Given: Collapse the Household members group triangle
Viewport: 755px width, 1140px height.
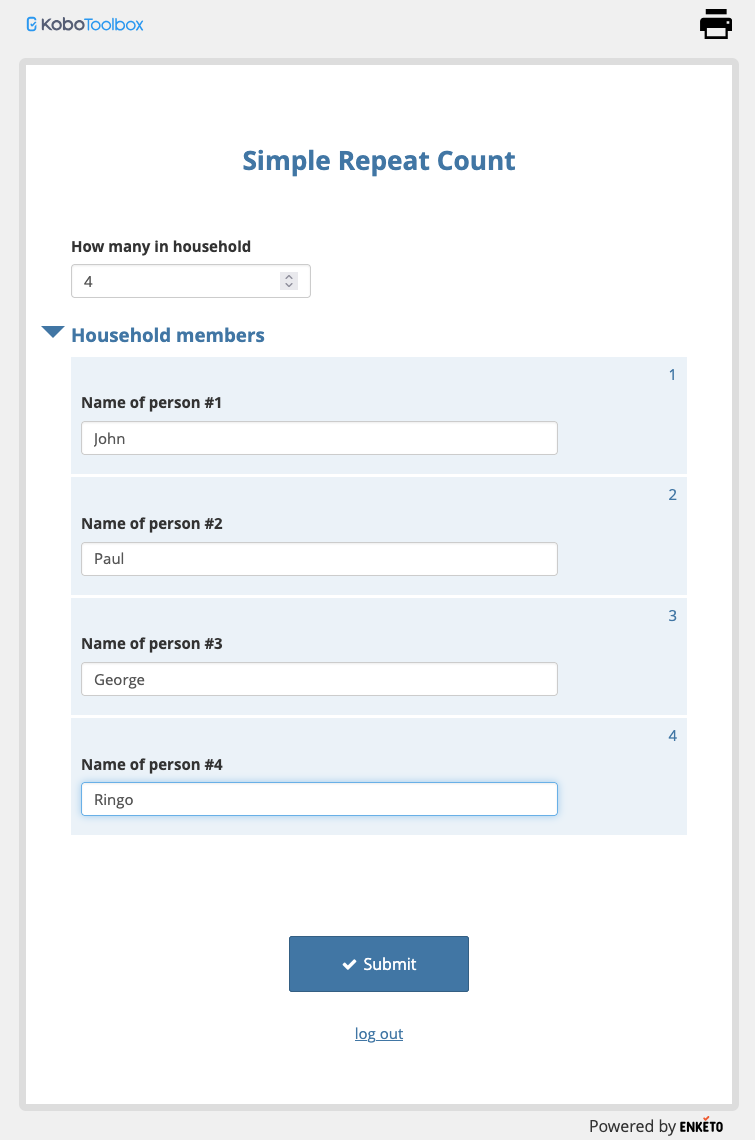Looking at the screenshot, I should (53, 333).
